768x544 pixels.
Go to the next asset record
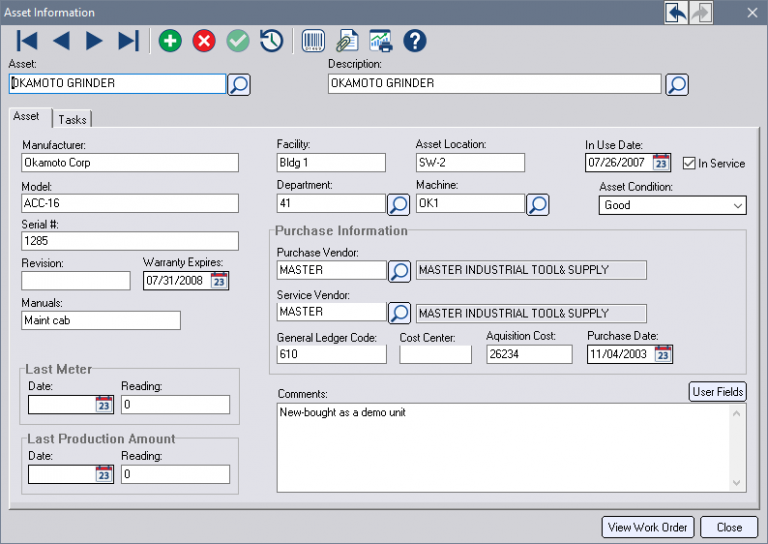coord(94,41)
